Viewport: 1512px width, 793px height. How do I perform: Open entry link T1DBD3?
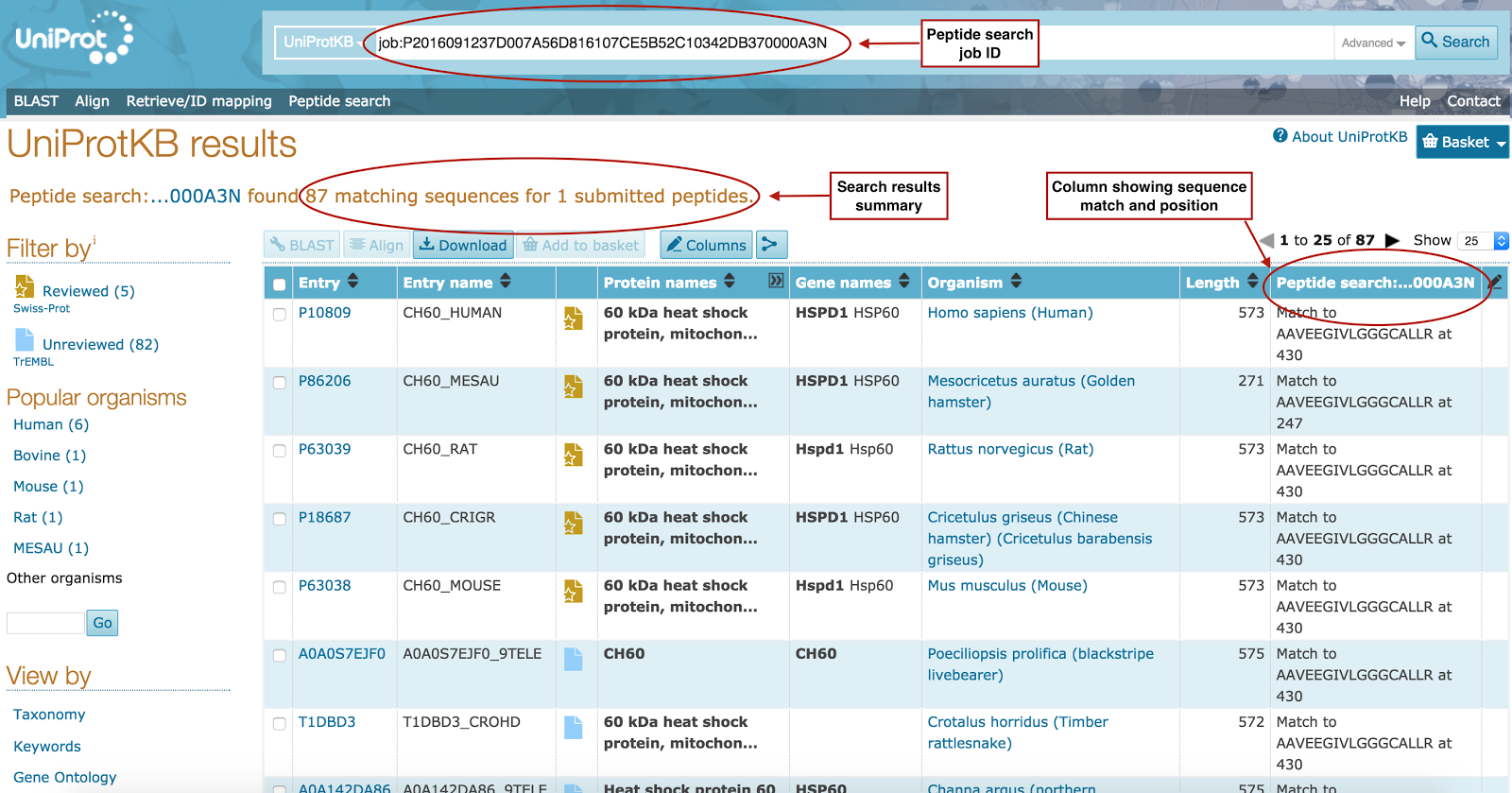tap(327, 722)
